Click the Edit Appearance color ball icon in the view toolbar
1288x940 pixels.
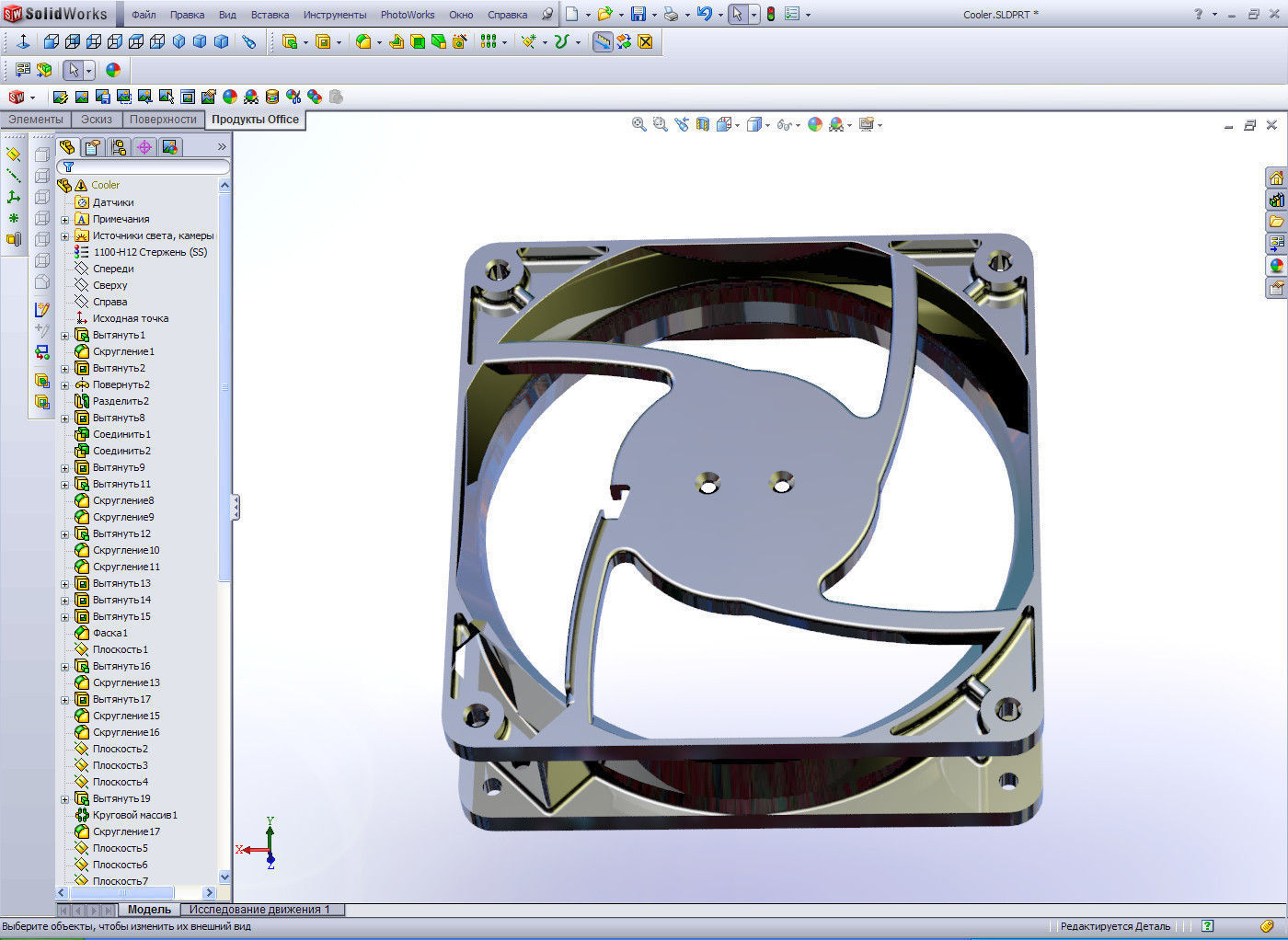click(x=814, y=124)
